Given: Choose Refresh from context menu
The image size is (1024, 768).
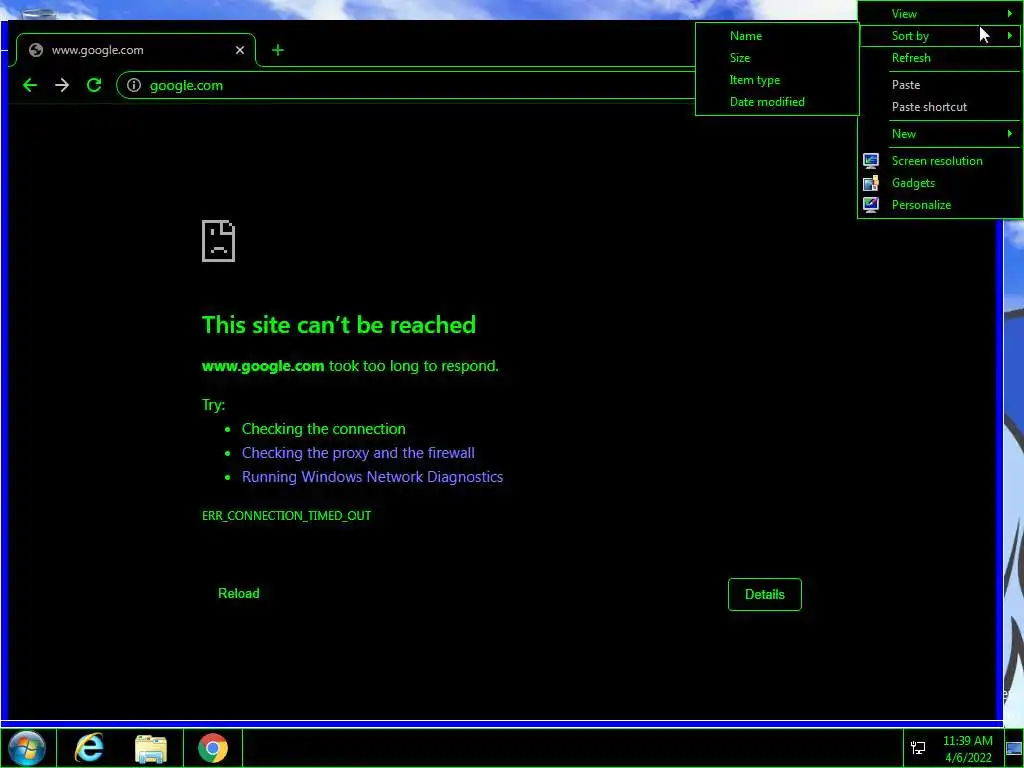Looking at the screenshot, I should tap(940, 58).
